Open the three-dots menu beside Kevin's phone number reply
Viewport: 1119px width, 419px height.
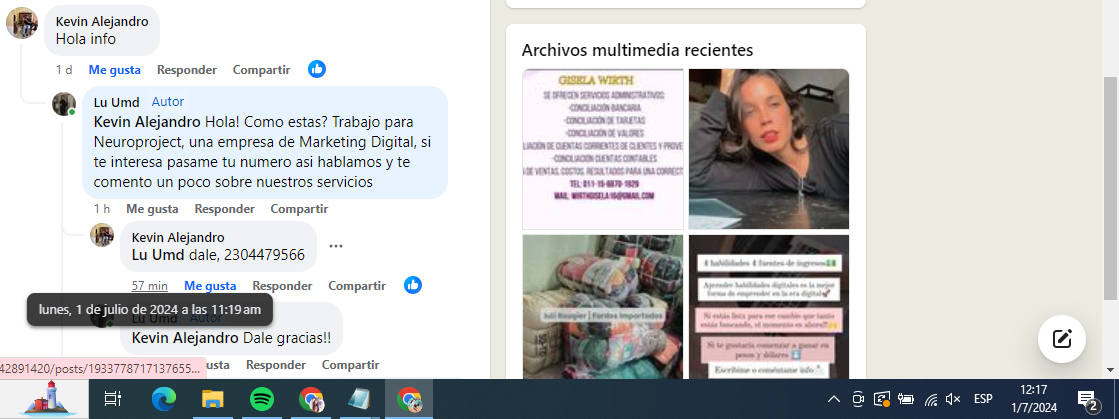(336, 246)
